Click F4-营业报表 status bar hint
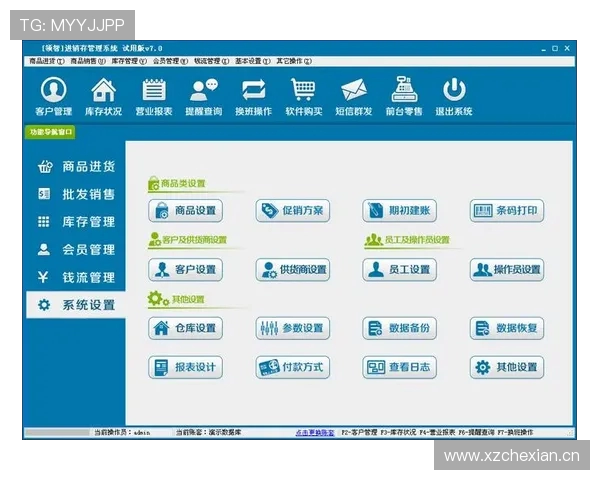The image size is (600, 480). click(x=437, y=433)
